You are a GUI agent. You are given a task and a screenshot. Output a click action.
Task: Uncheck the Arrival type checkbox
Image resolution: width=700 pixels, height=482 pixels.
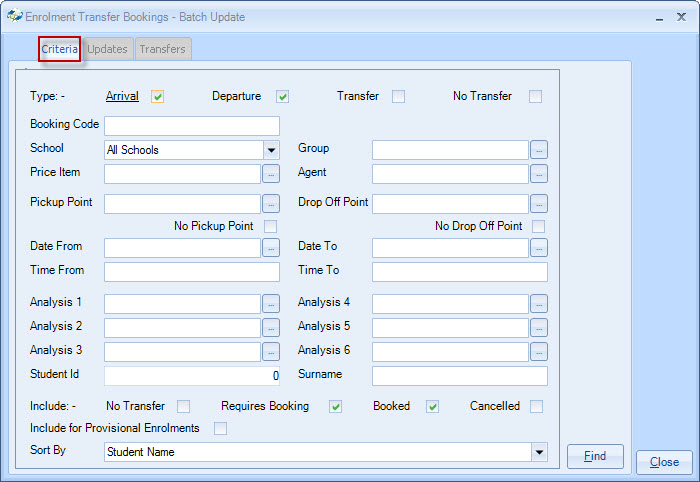pos(157,97)
